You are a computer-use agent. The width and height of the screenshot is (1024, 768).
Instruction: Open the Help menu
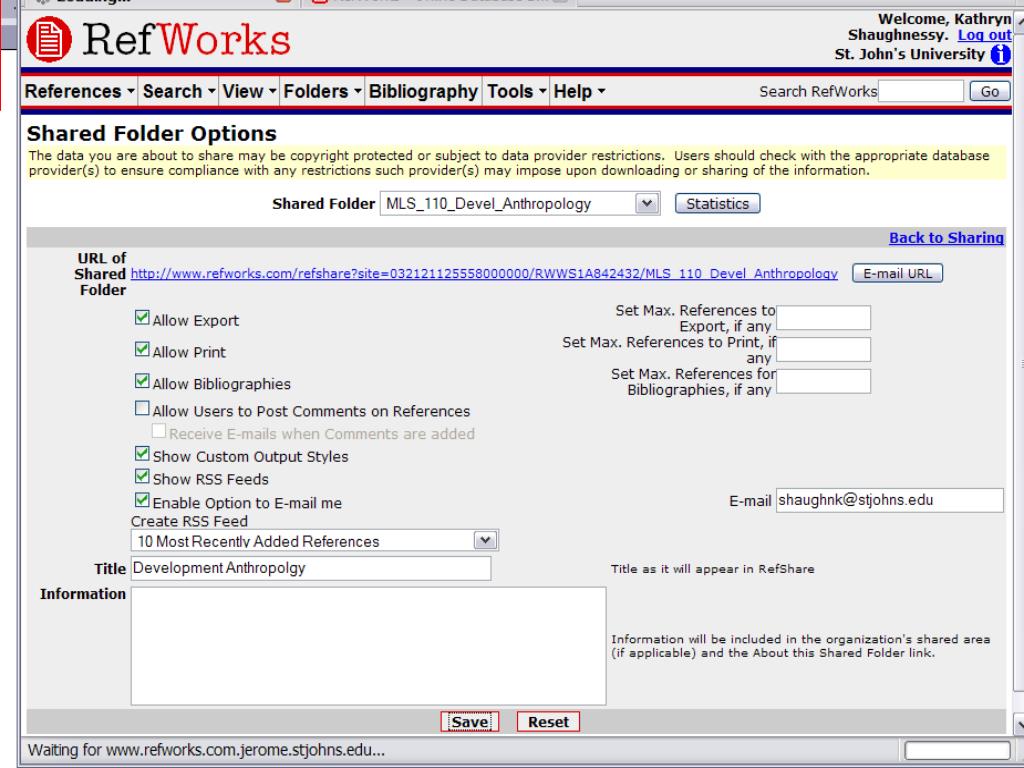579,91
